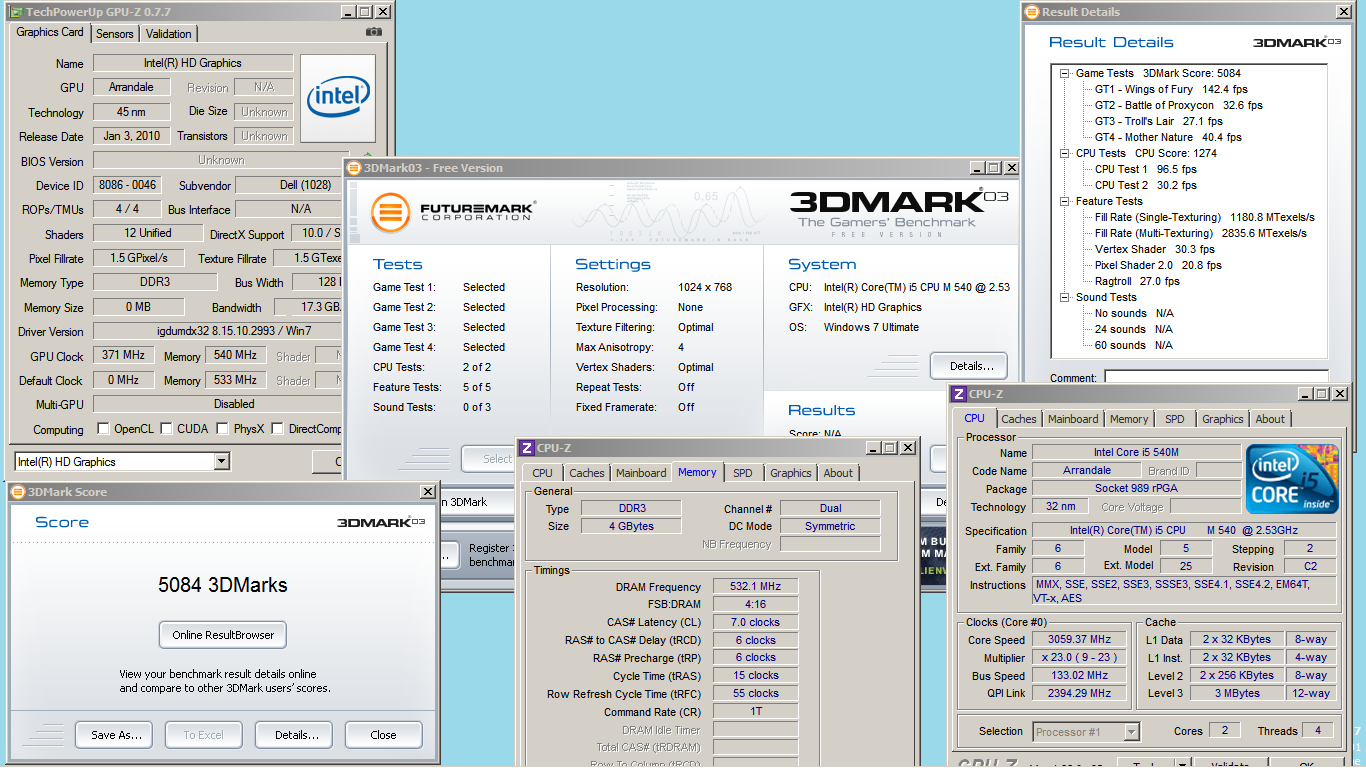
Task: Click the camera screenshot icon in GPU-Z
Action: tap(373, 32)
